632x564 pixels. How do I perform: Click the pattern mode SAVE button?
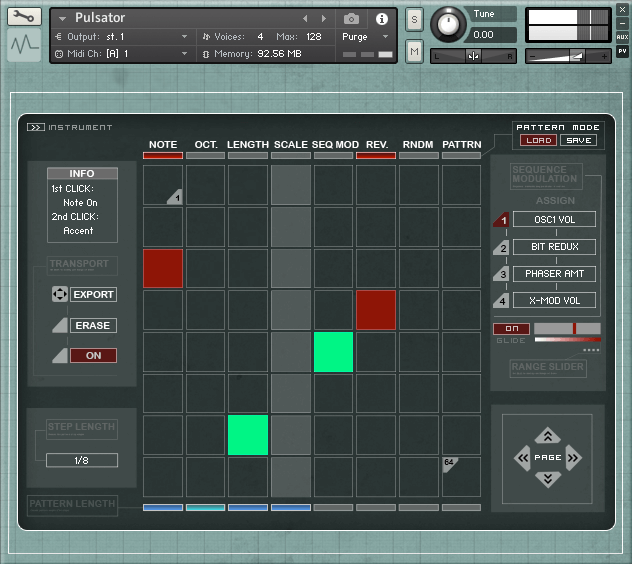click(x=577, y=140)
